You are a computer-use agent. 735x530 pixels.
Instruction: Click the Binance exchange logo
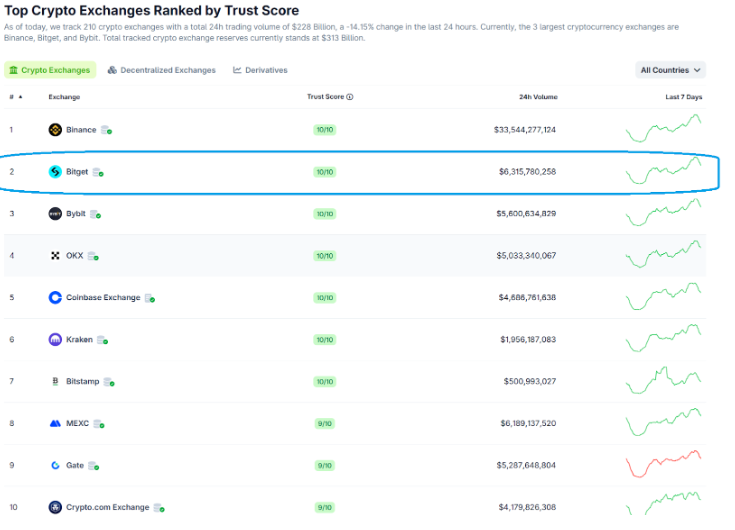pyautogui.click(x=55, y=130)
